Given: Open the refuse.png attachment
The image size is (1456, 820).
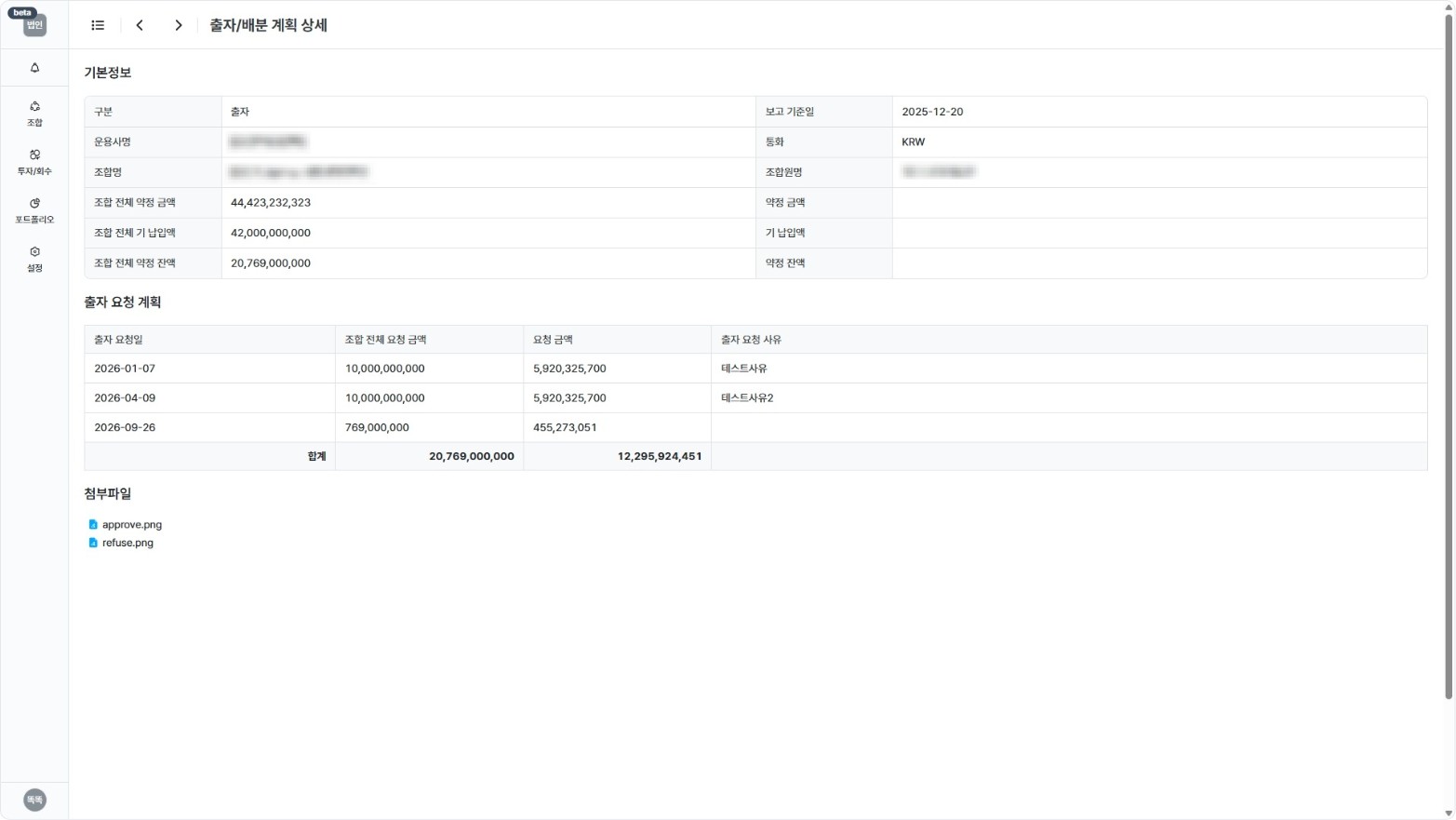Looking at the screenshot, I should (x=127, y=543).
